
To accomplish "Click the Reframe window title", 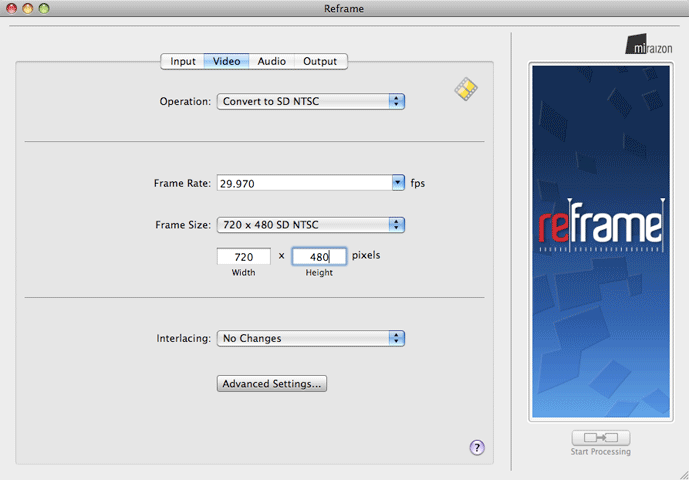I will (344, 9).
